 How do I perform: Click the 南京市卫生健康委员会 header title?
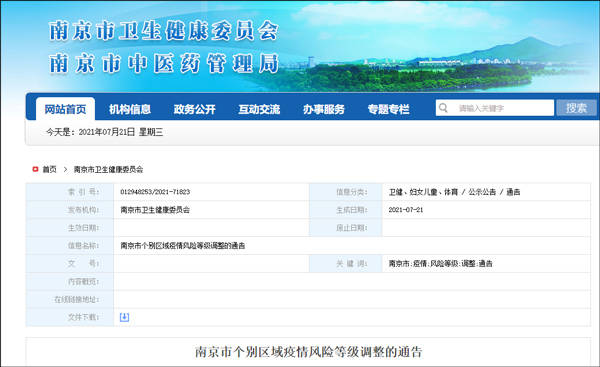pyautogui.click(x=164, y=31)
